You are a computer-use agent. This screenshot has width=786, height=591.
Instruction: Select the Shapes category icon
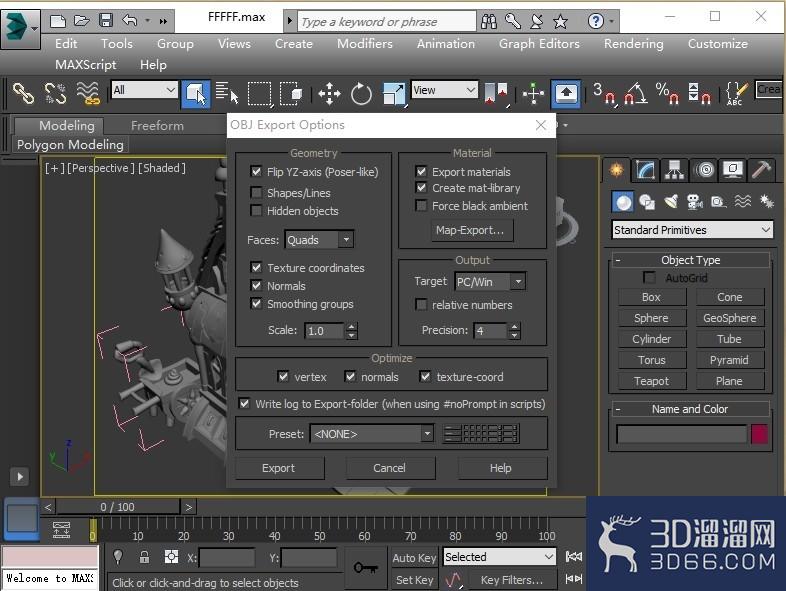click(647, 202)
